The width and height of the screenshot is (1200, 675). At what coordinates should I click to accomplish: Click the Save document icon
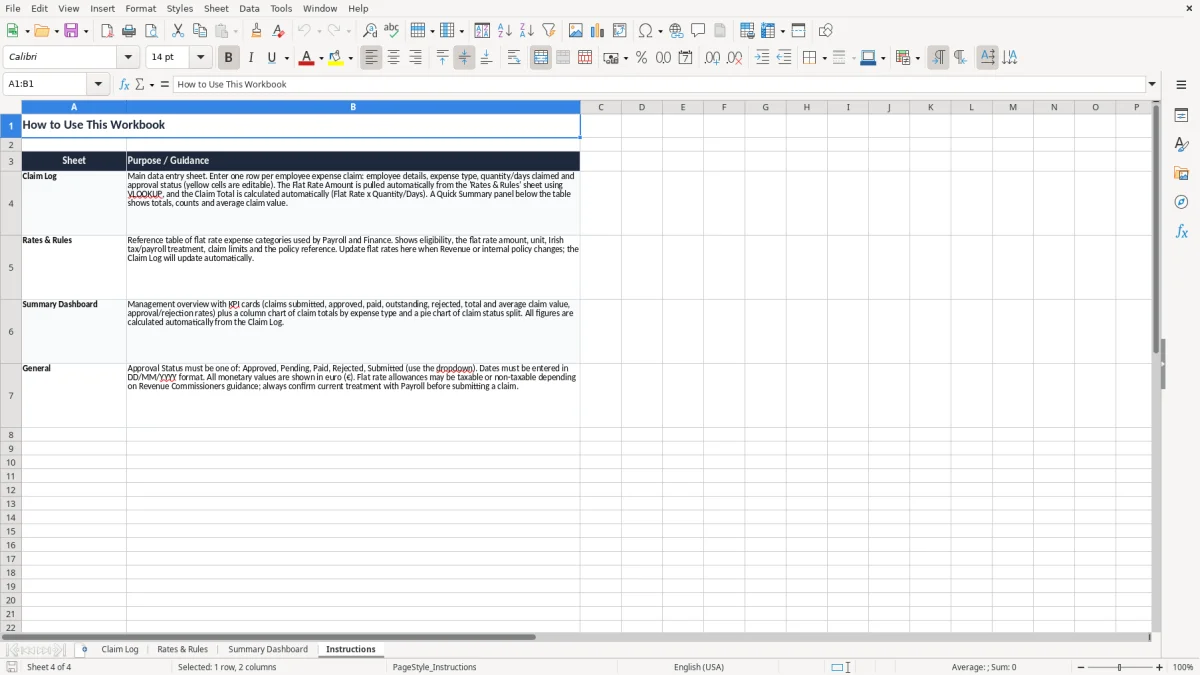tap(71, 31)
